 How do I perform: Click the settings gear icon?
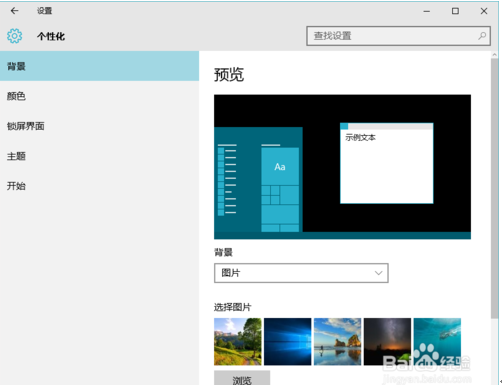pyautogui.click(x=14, y=36)
